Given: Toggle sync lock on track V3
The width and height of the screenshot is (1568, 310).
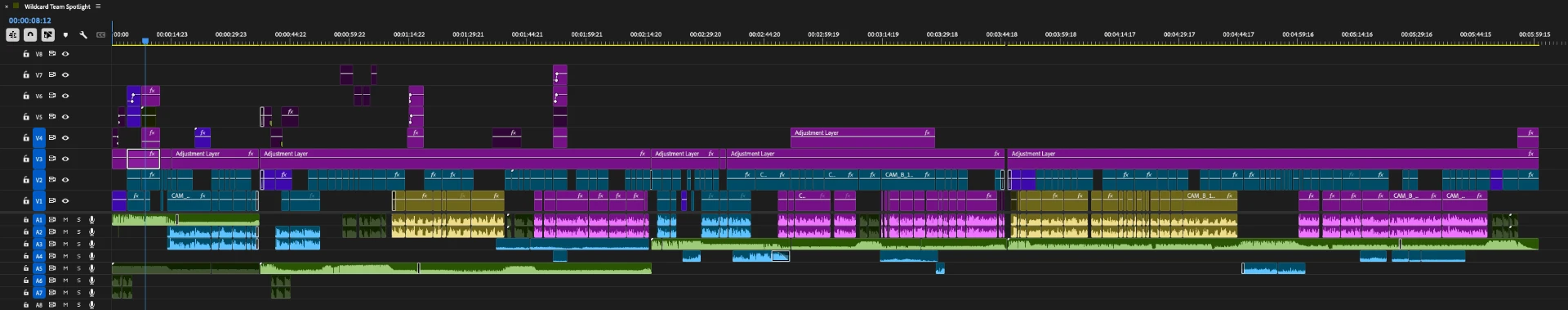Looking at the screenshot, I should click(x=52, y=159).
